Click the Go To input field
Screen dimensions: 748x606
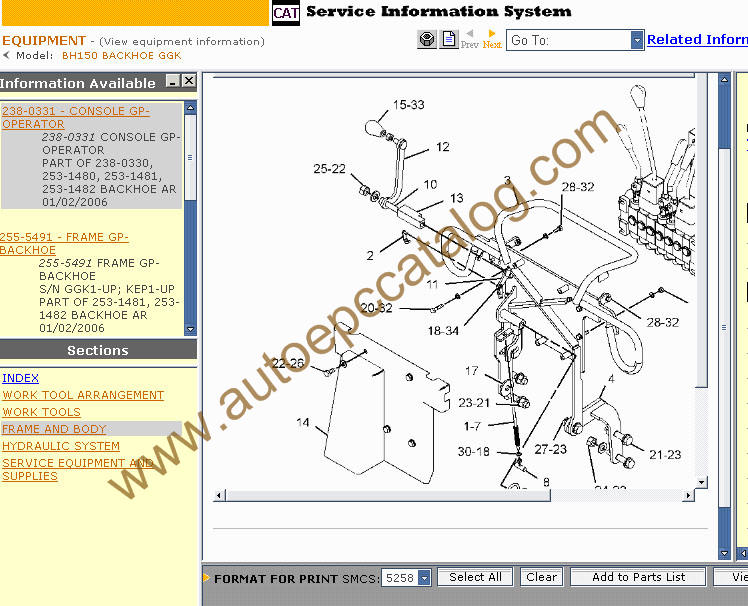pyautogui.click(x=568, y=40)
